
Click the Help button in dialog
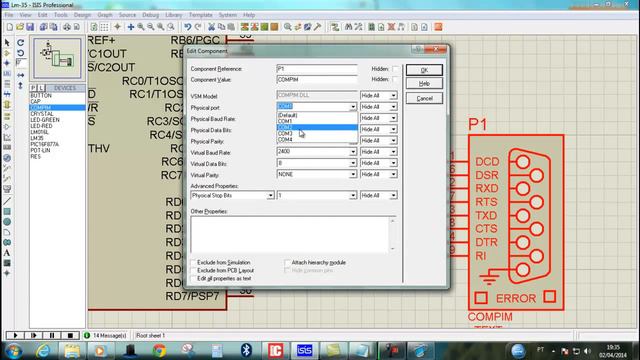424,83
